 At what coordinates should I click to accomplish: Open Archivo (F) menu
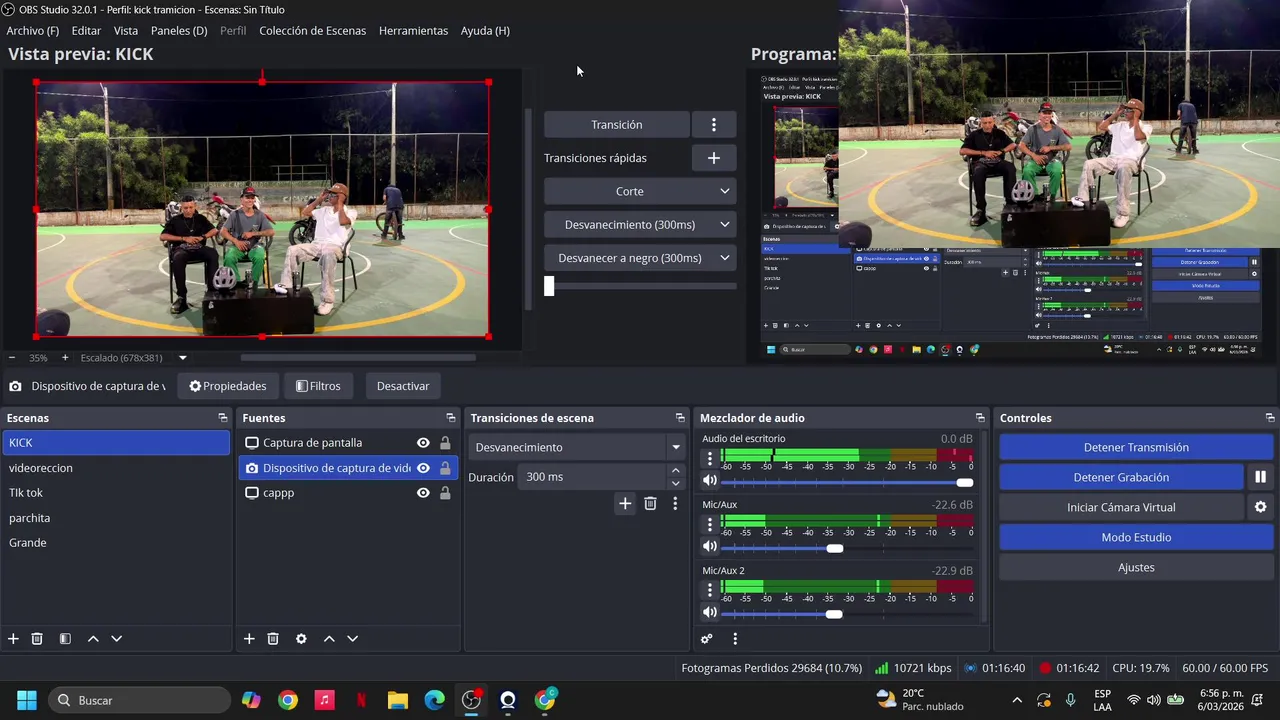[x=33, y=31]
